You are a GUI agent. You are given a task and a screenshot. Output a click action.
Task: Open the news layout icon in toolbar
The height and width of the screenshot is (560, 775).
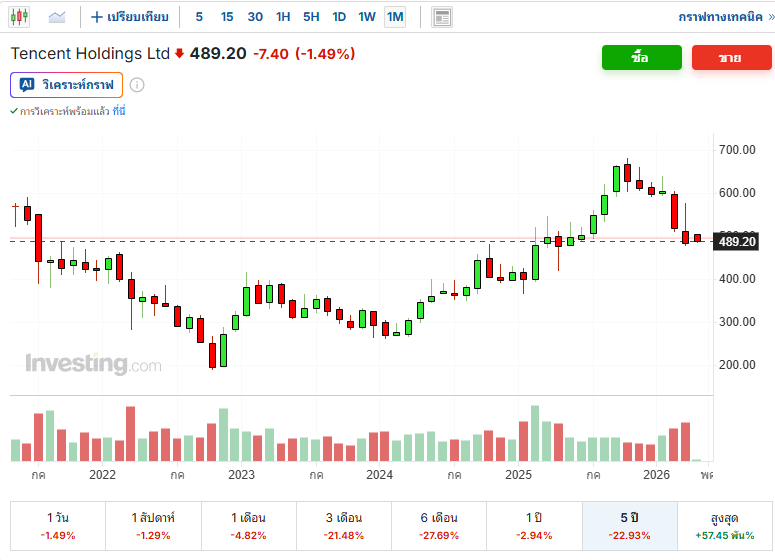pyautogui.click(x=442, y=17)
